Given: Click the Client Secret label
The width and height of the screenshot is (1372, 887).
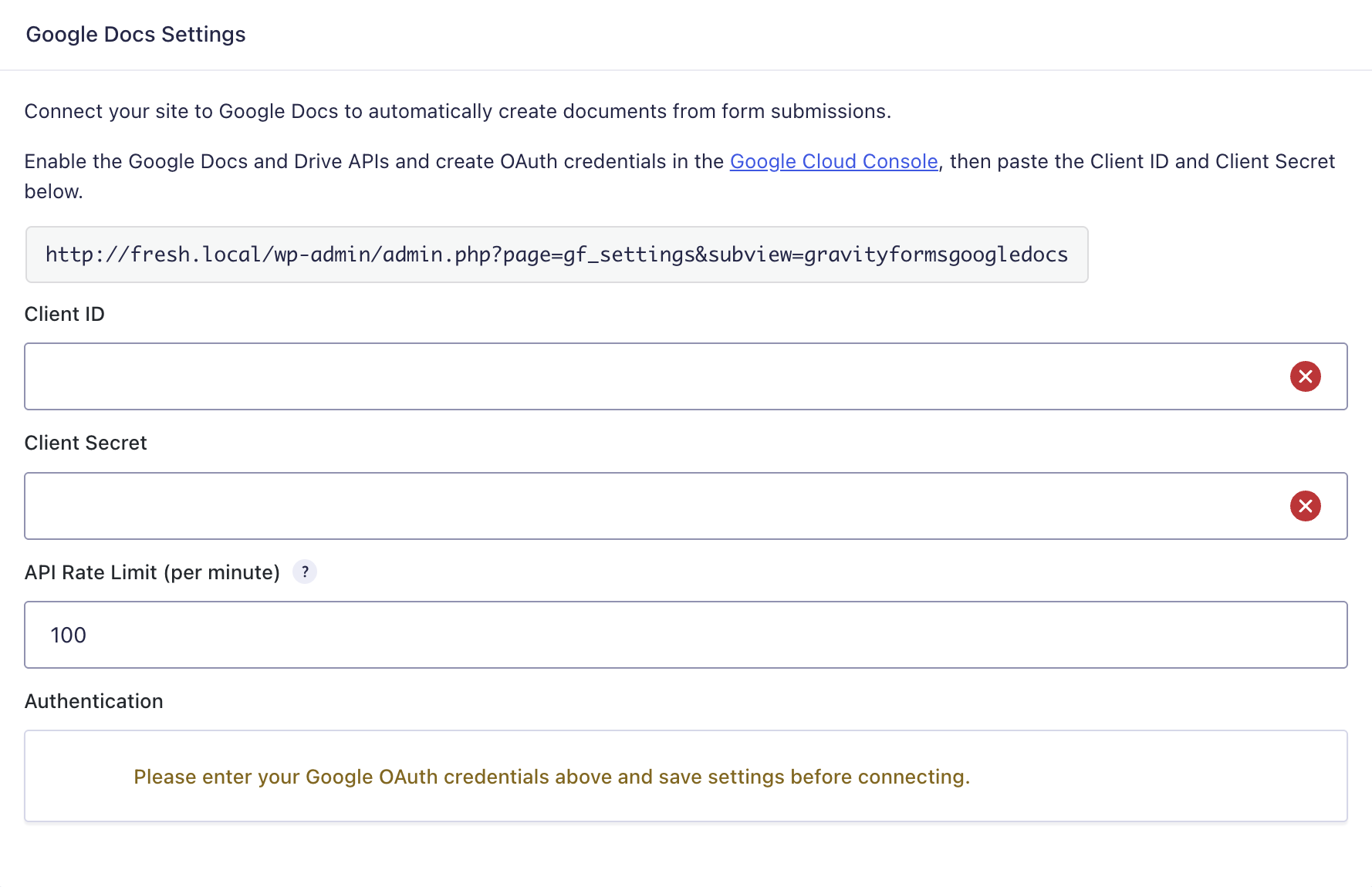Looking at the screenshot, I should coord(86,443).
